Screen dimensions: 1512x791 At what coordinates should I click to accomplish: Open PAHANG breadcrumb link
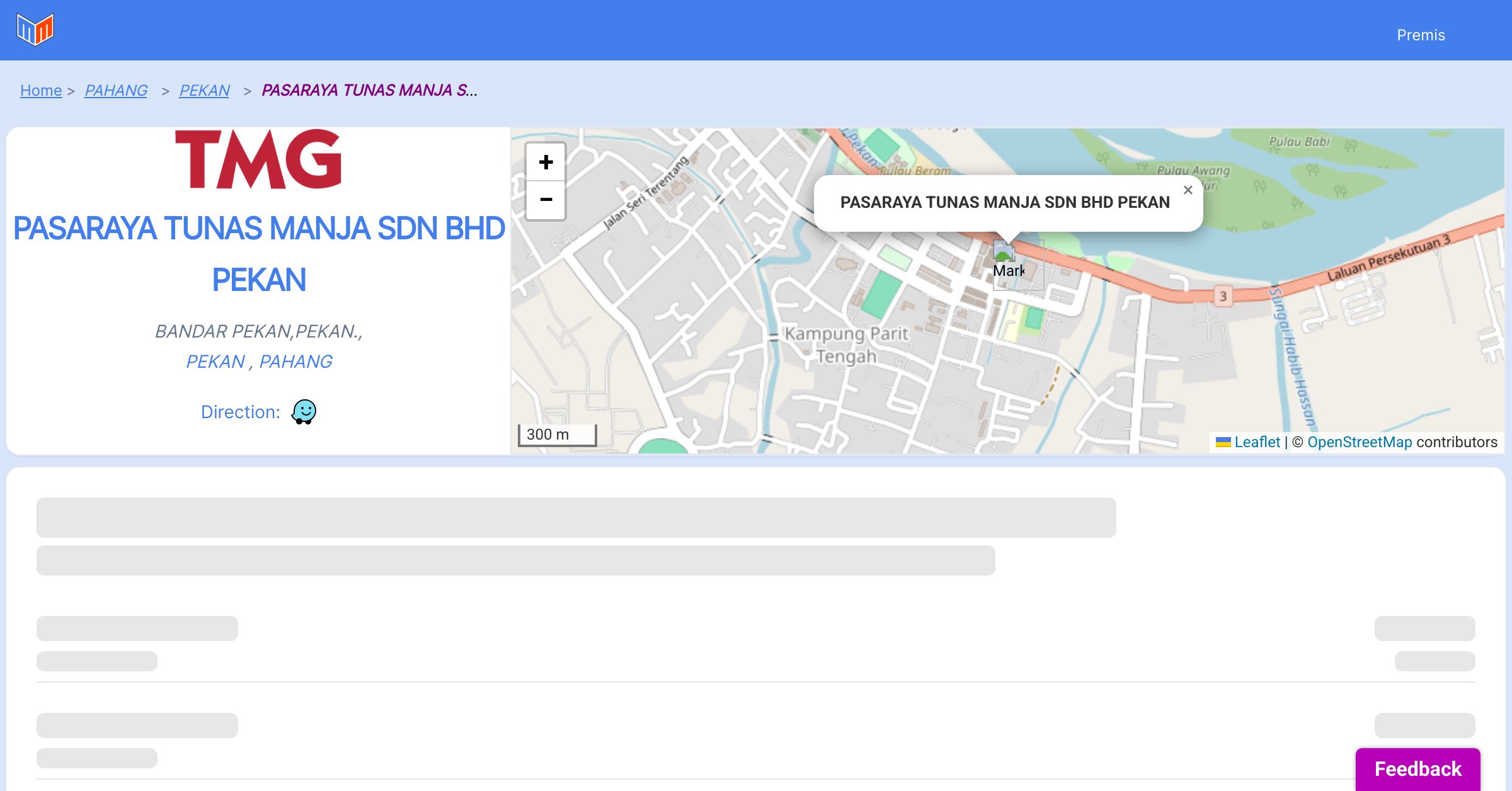[x=116, y=91]
